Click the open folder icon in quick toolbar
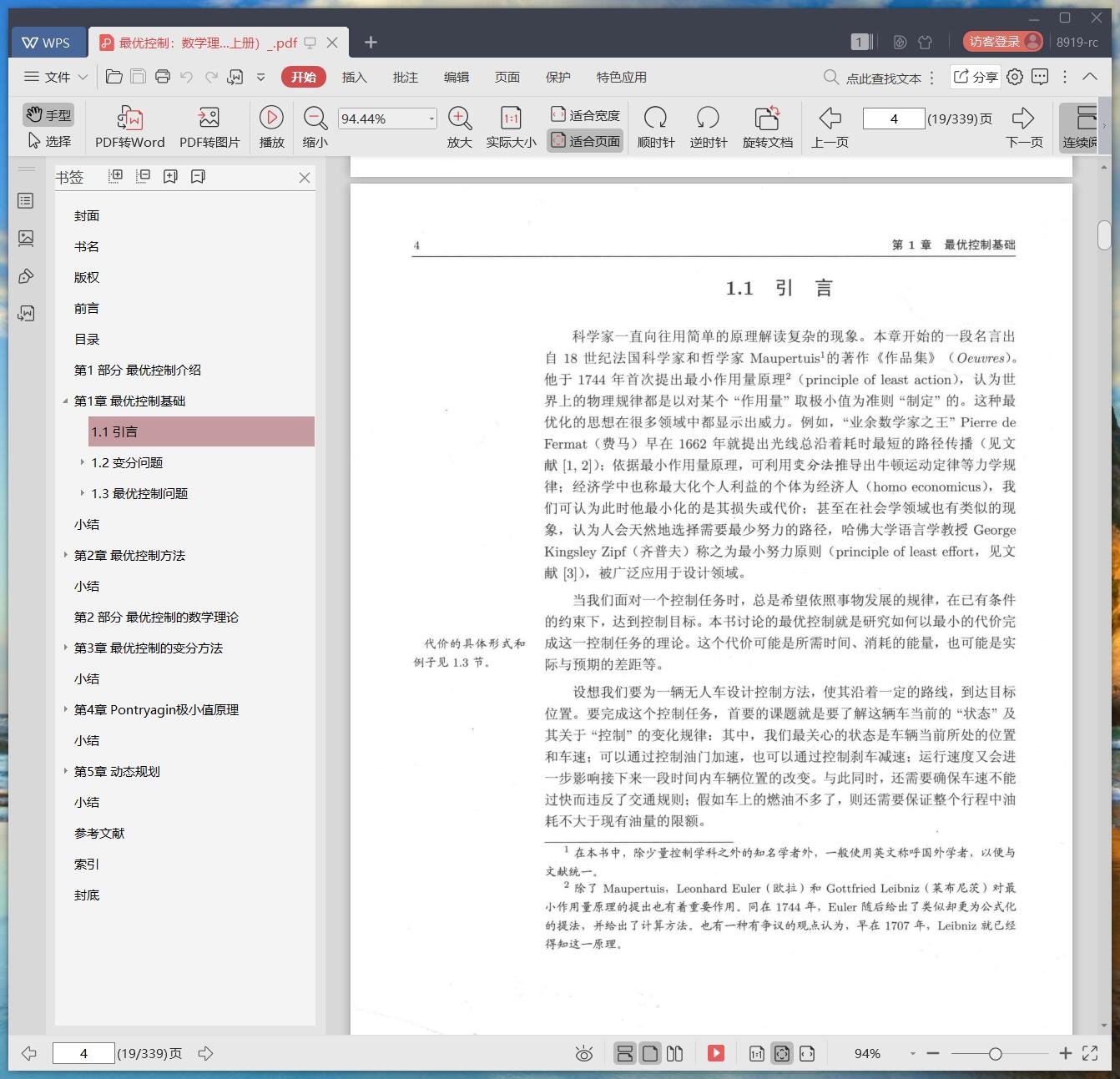This screenshot has width=1120, height=1079. (x=114, y=77)
